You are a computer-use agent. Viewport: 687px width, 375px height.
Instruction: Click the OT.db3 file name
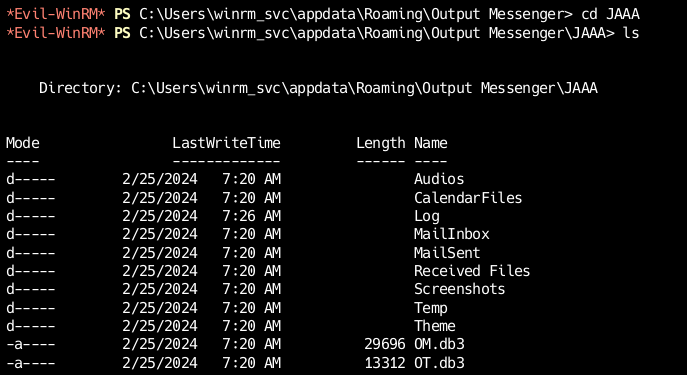[439, 363]
